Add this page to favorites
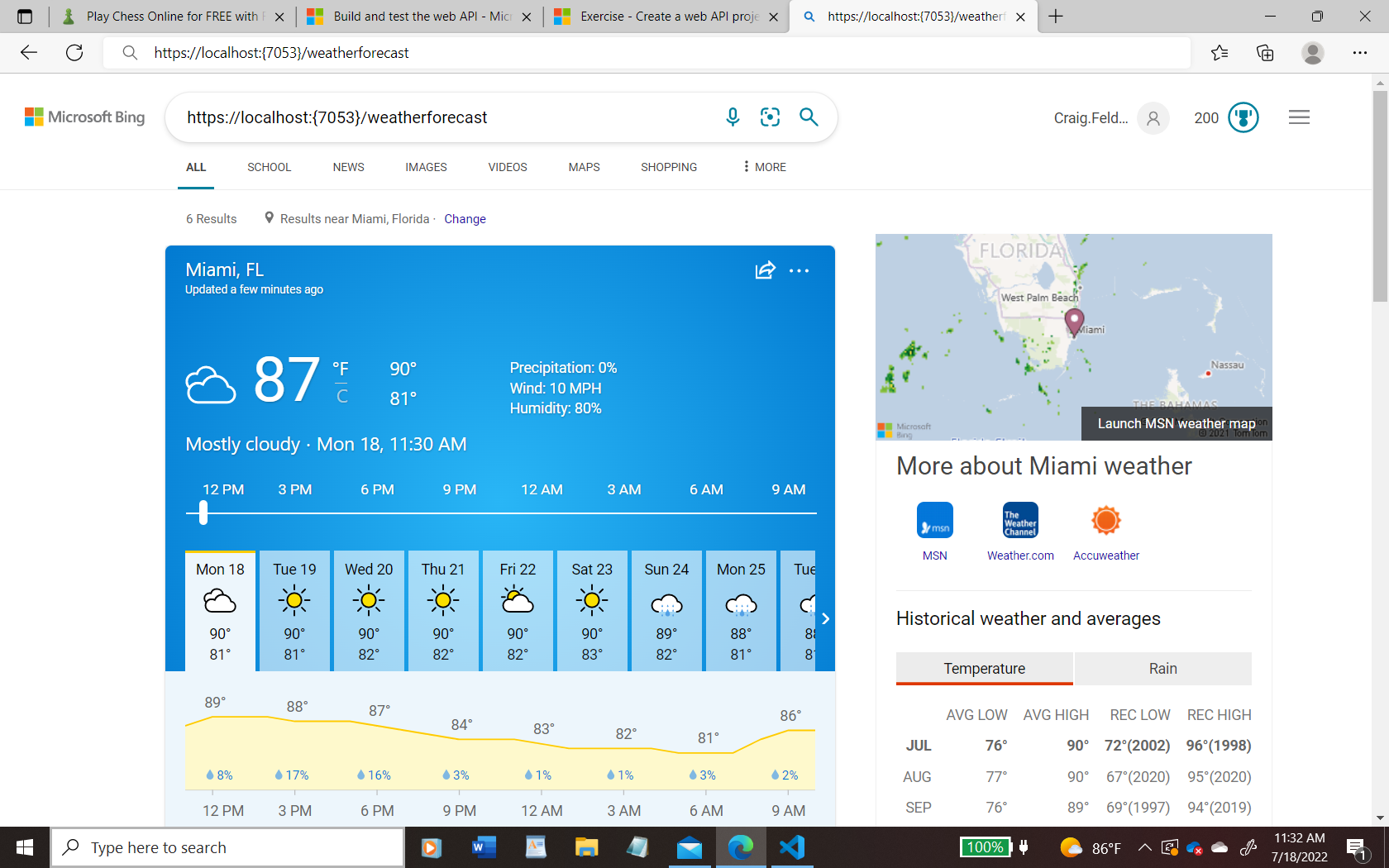The width and height of the screenshot is (1389, 868). click(1220, 53)
